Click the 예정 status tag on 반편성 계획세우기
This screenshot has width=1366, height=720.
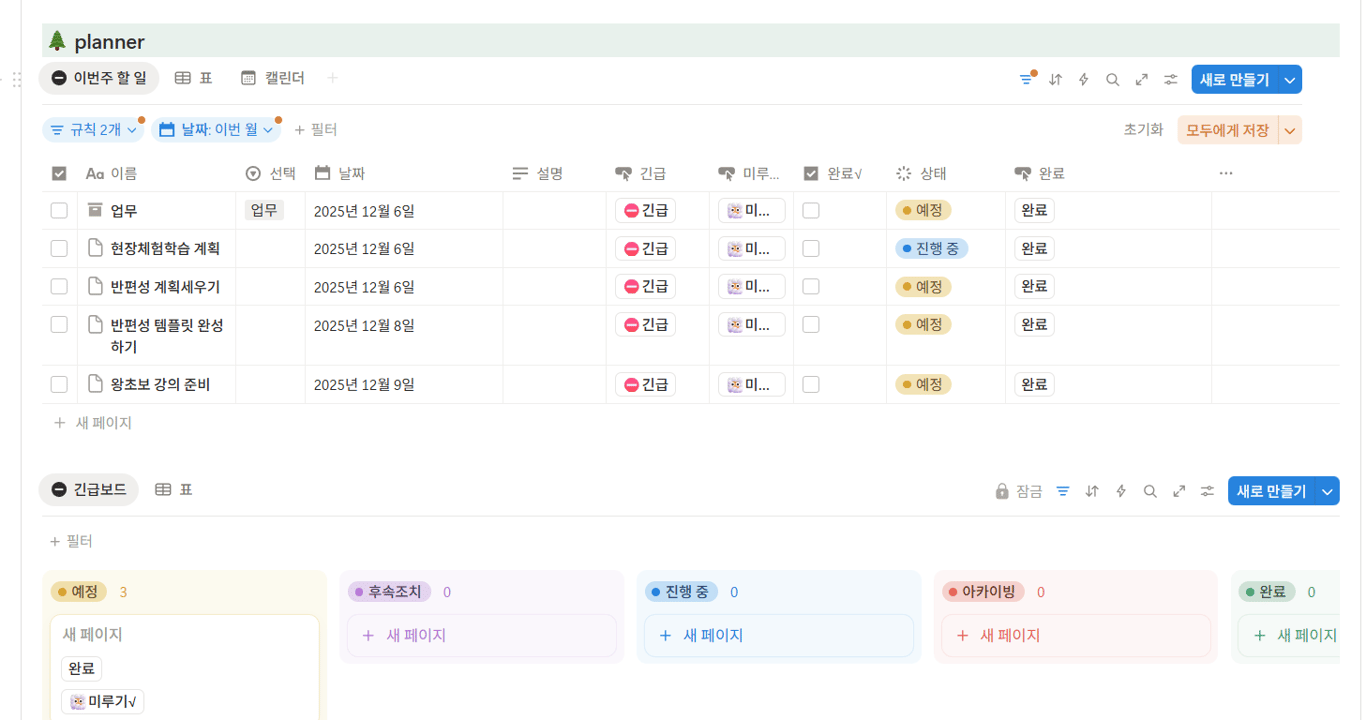922,286
